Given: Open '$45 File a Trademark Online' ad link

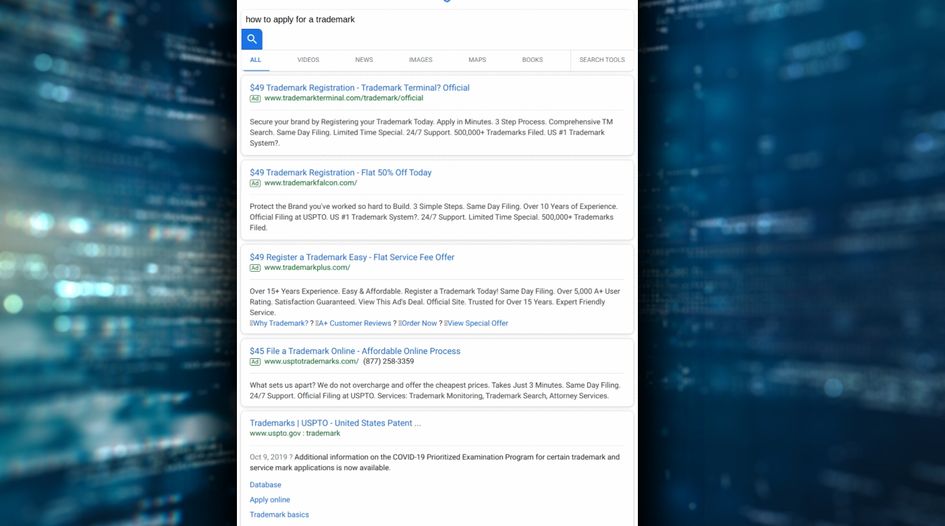Looking at the screenshot, I should click(355, 351).
